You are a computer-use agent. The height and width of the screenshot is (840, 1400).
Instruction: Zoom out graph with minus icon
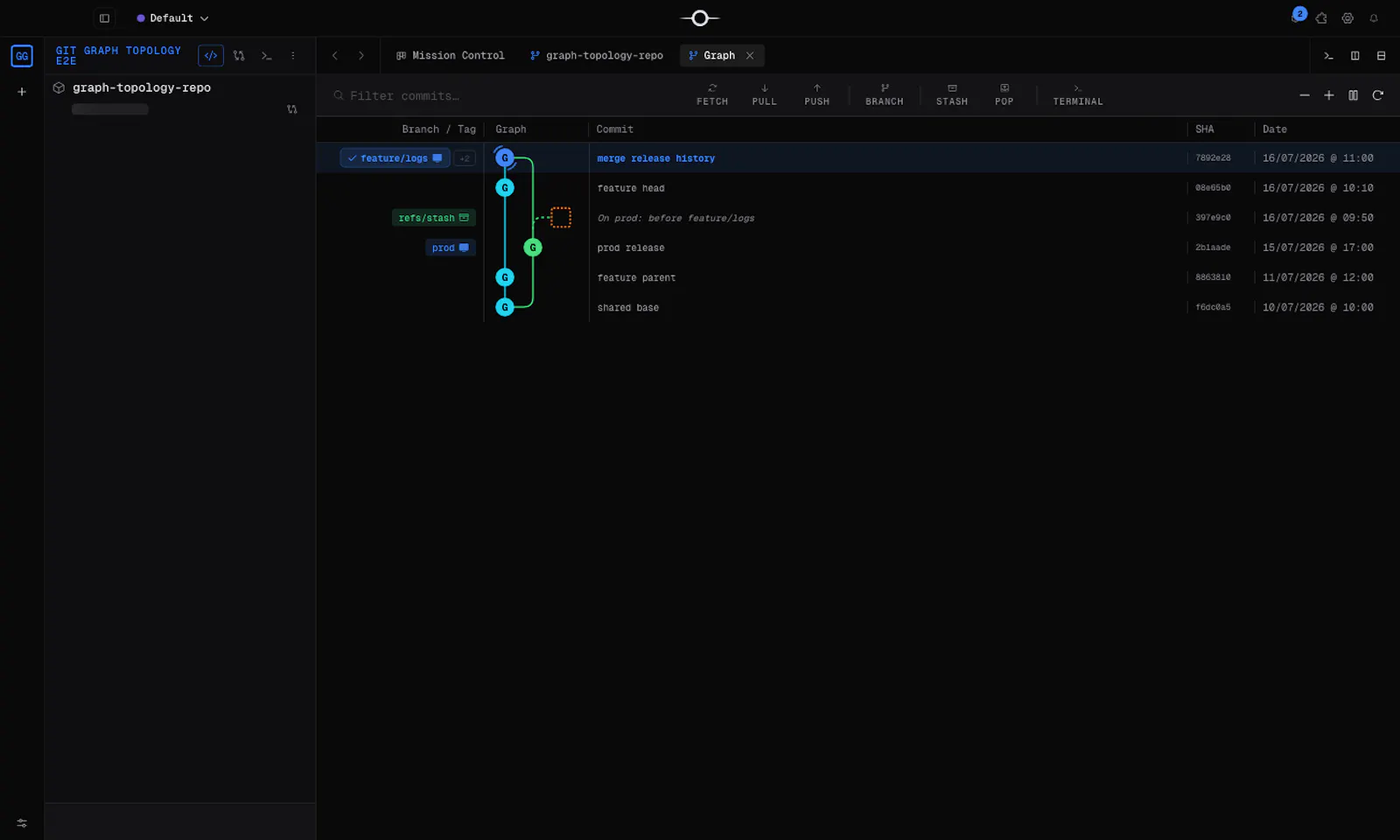[x=1304, y=95]
